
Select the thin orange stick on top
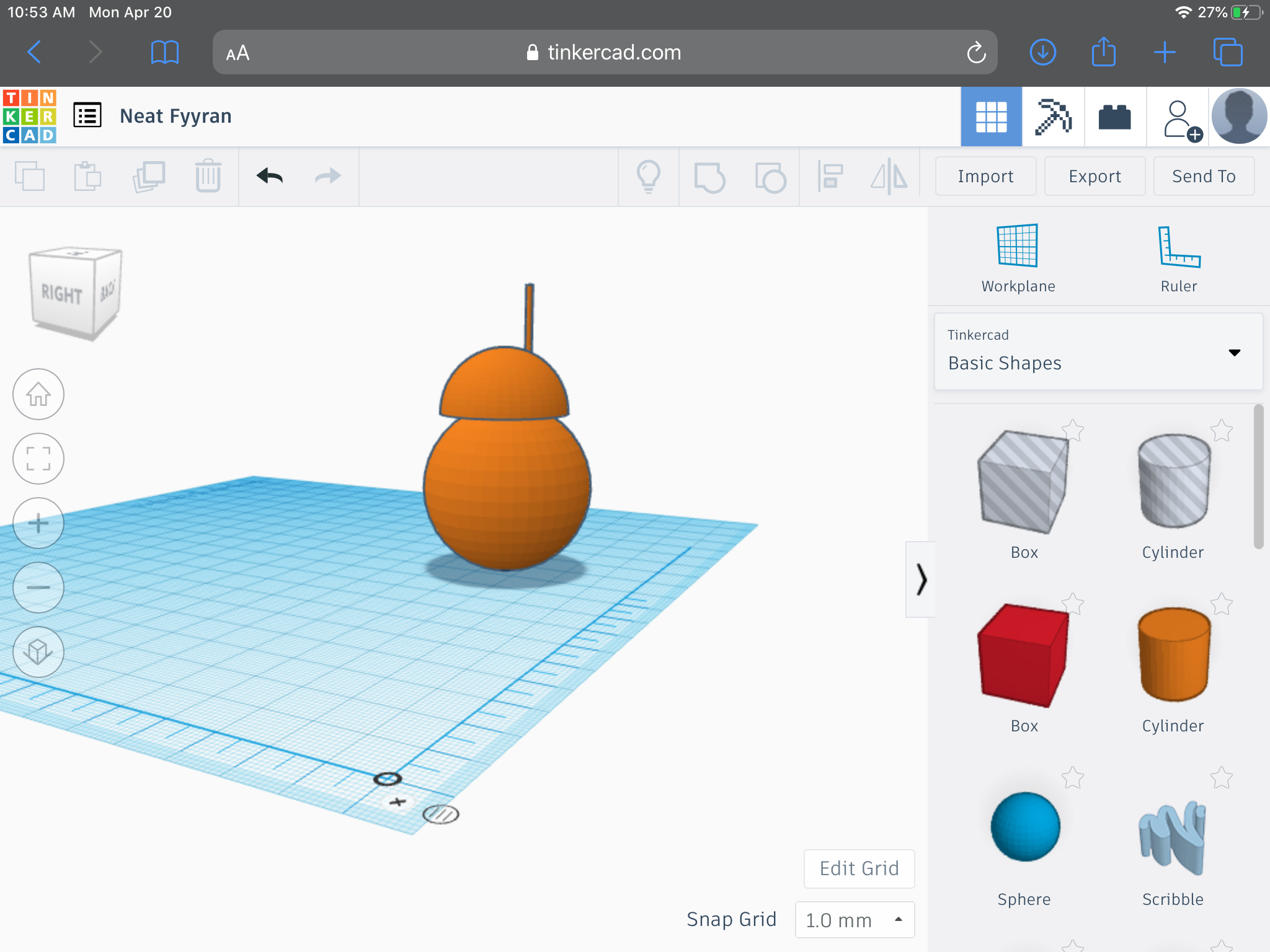pos(529,317)
